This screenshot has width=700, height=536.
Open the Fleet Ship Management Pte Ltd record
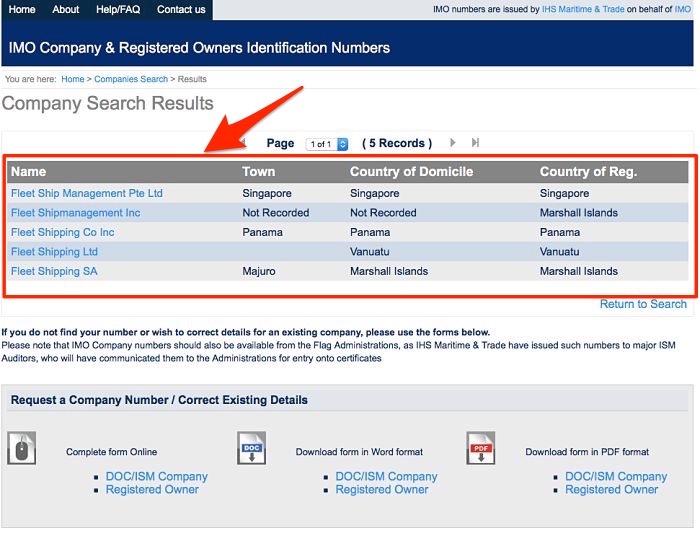coord(86,193)
